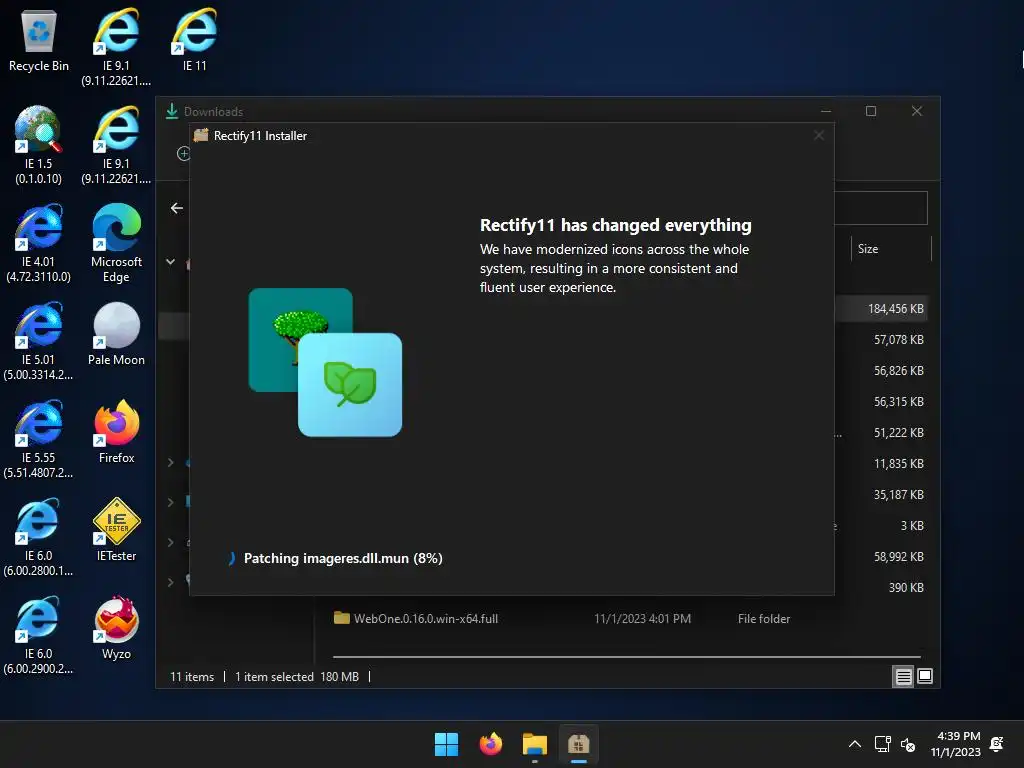Open the IE 11 desktop shortcut
This screenshot has width=1024, height=768.
tap(195, 40)
